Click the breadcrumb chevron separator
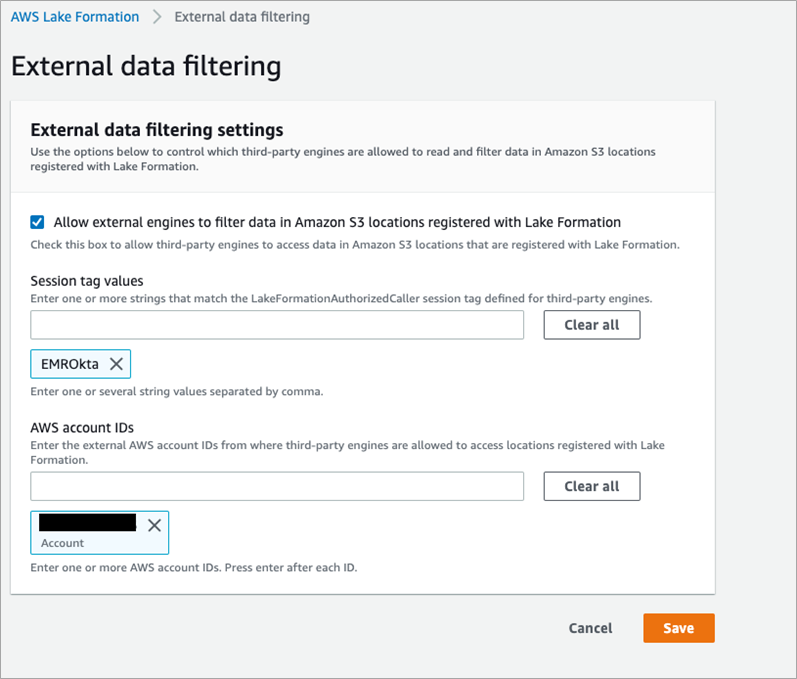The width and height of the screenshot is (797, 679). pos(157,17)
